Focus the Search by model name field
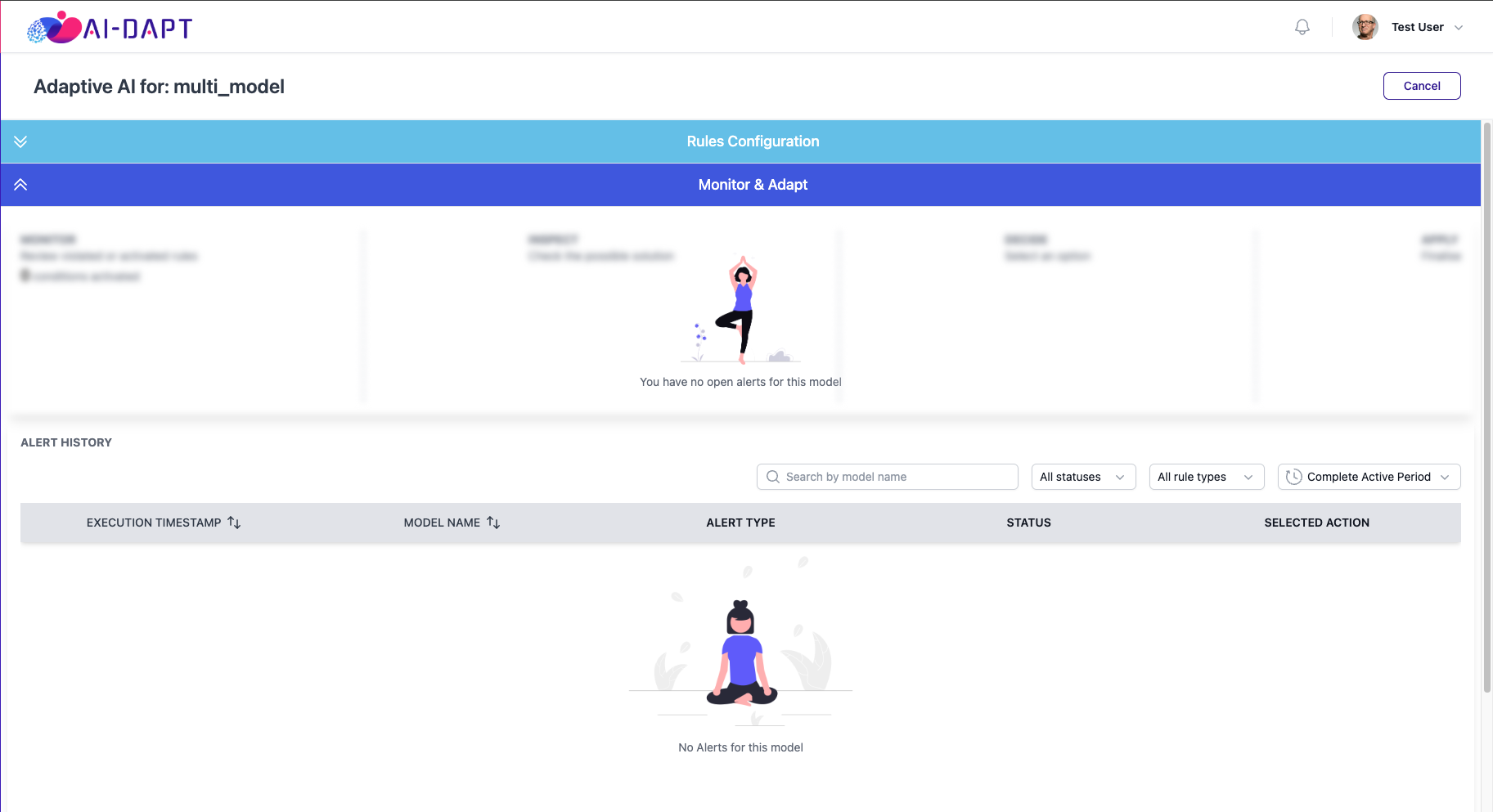The height and width of the screenshot is (812, 1493). 887,477
